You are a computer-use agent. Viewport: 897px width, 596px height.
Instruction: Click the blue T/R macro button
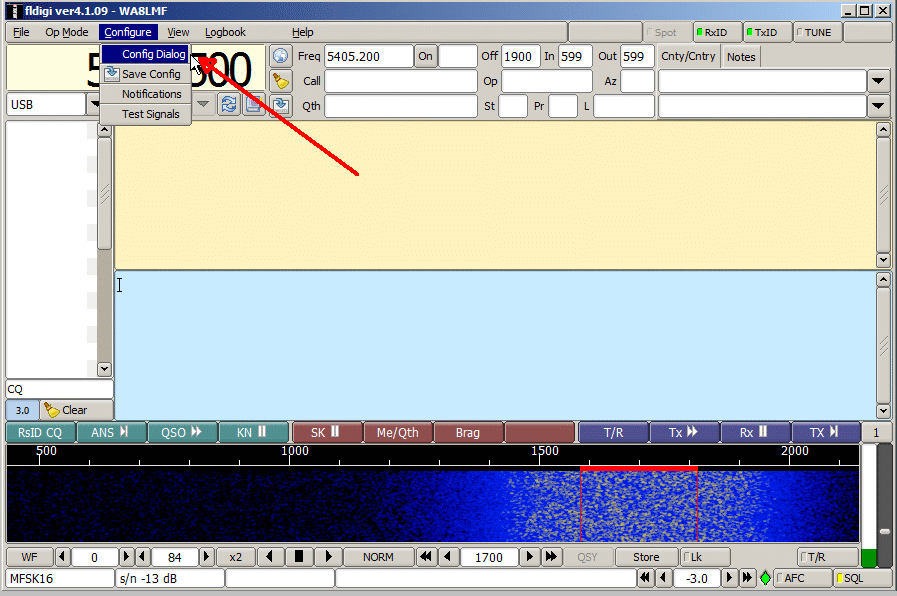click(x=614, y=432)
